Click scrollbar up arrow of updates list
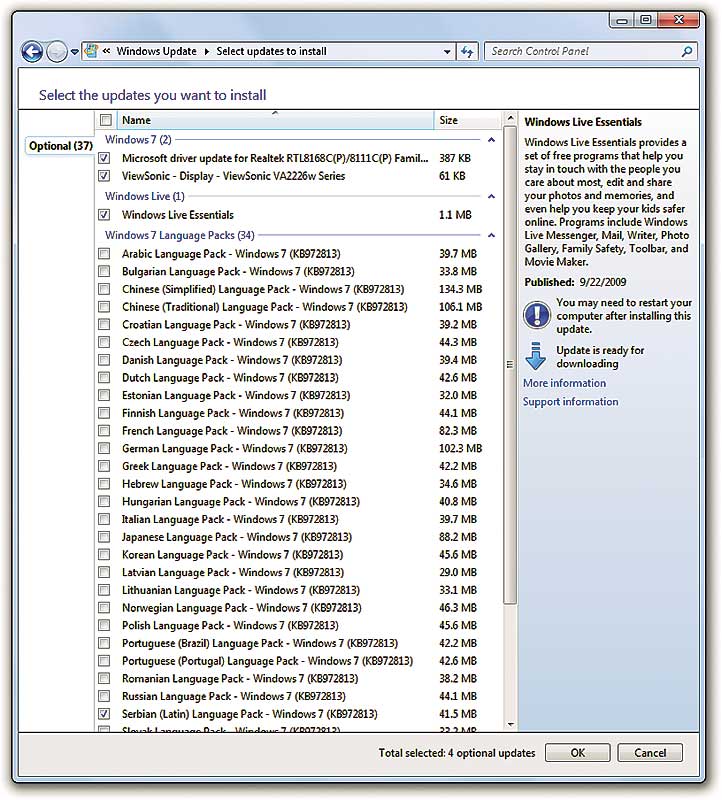 [x=510, y=118]
